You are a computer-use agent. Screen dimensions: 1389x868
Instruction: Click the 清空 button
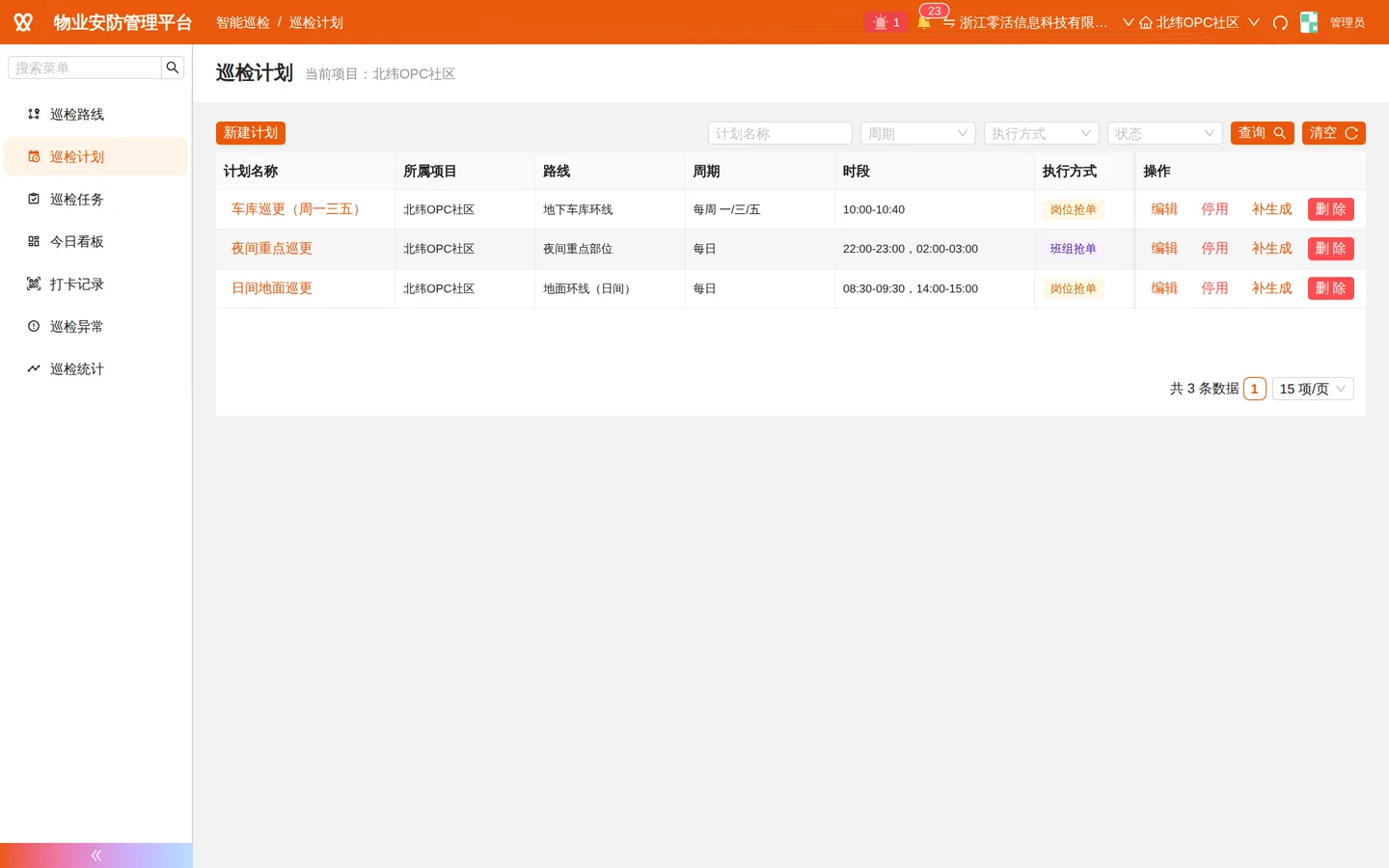[x=1334, y=133]
